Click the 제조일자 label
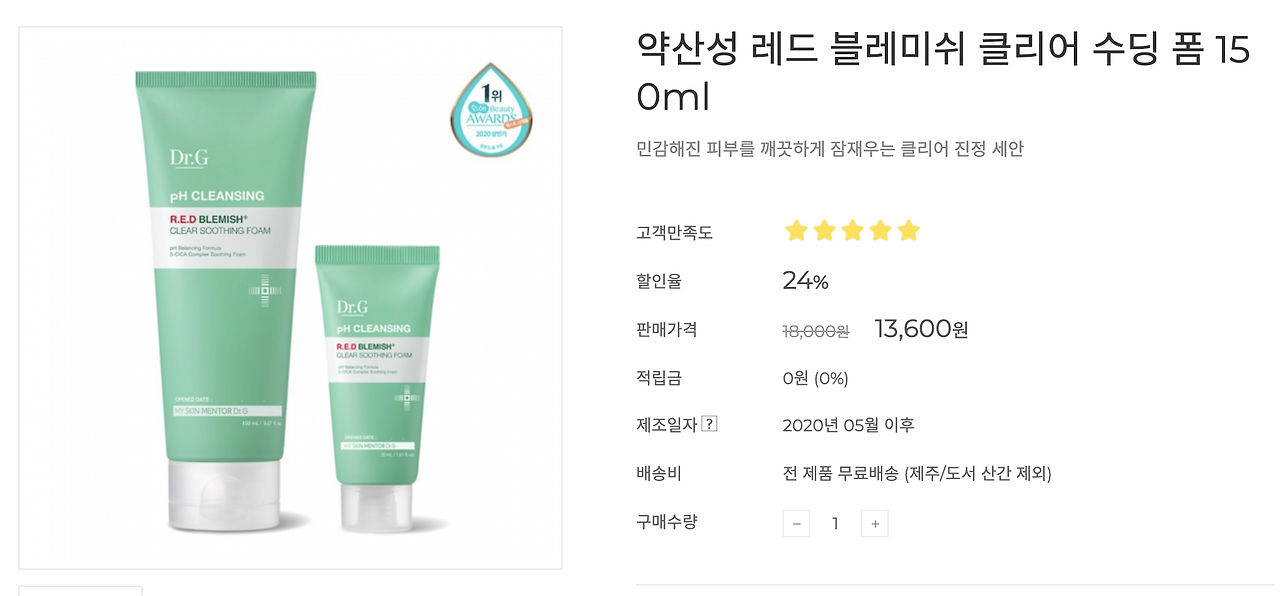Viewport: 1280px width, 596px height. (667, 424)
